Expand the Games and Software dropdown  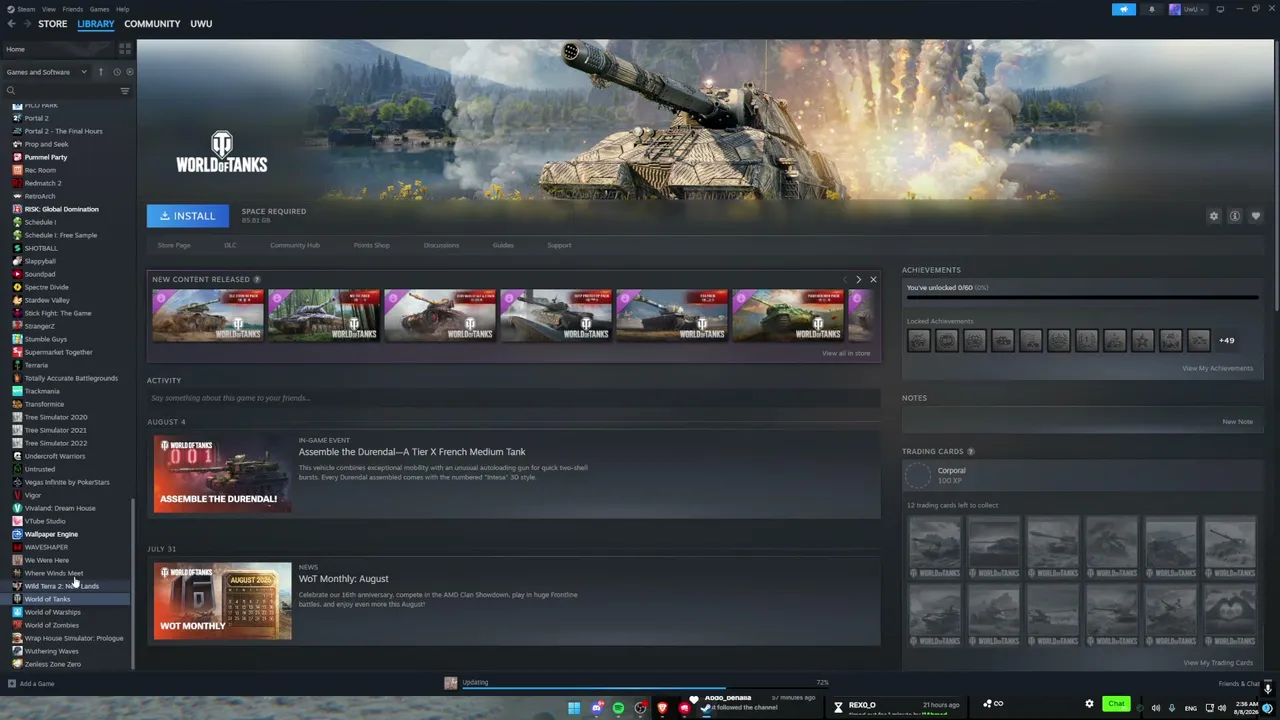46,72
